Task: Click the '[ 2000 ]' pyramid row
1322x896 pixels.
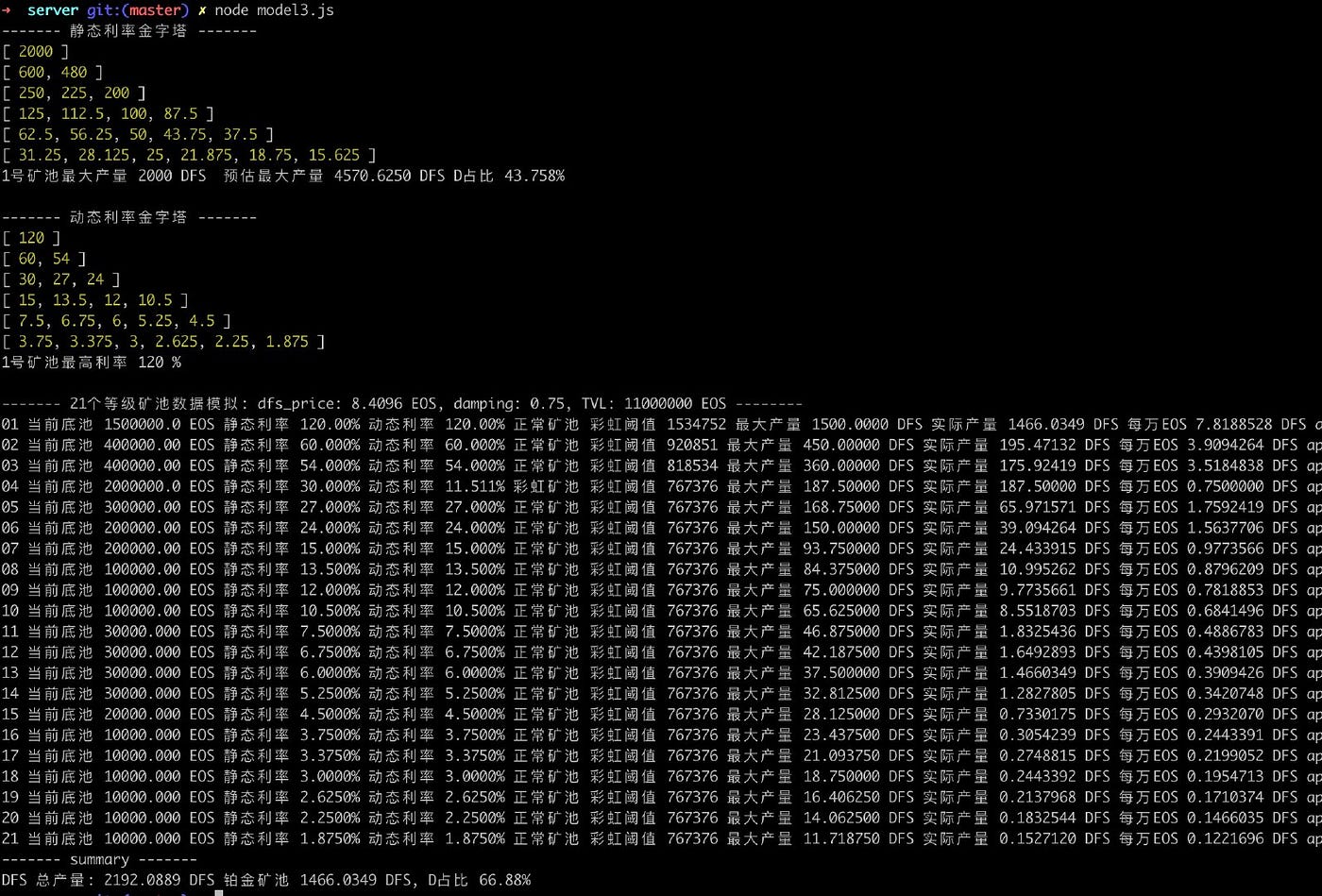Action: coord(36,52)
